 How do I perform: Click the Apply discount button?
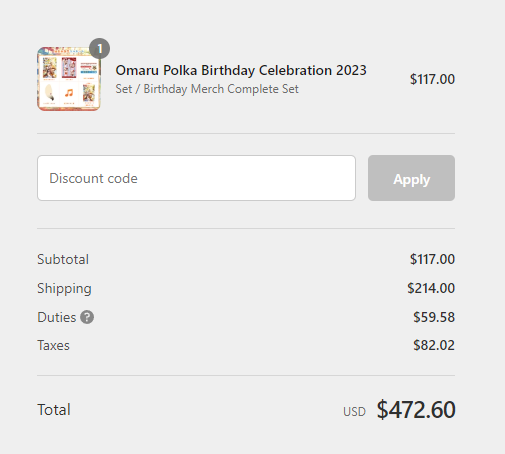(x=411, y=178)
